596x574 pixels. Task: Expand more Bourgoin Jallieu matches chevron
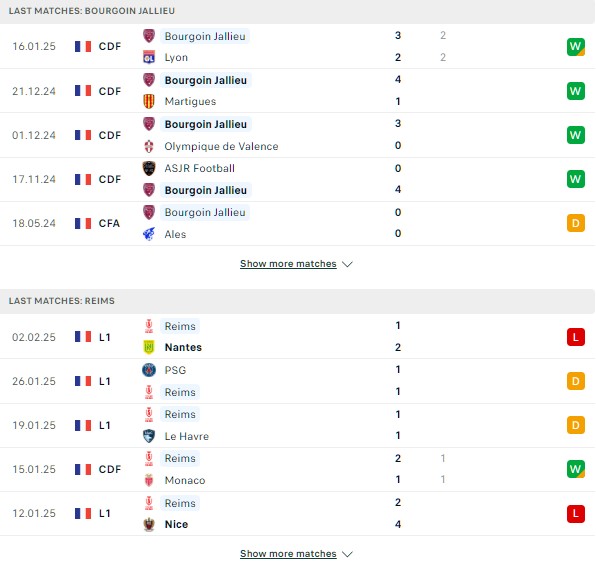coord(347,264)
